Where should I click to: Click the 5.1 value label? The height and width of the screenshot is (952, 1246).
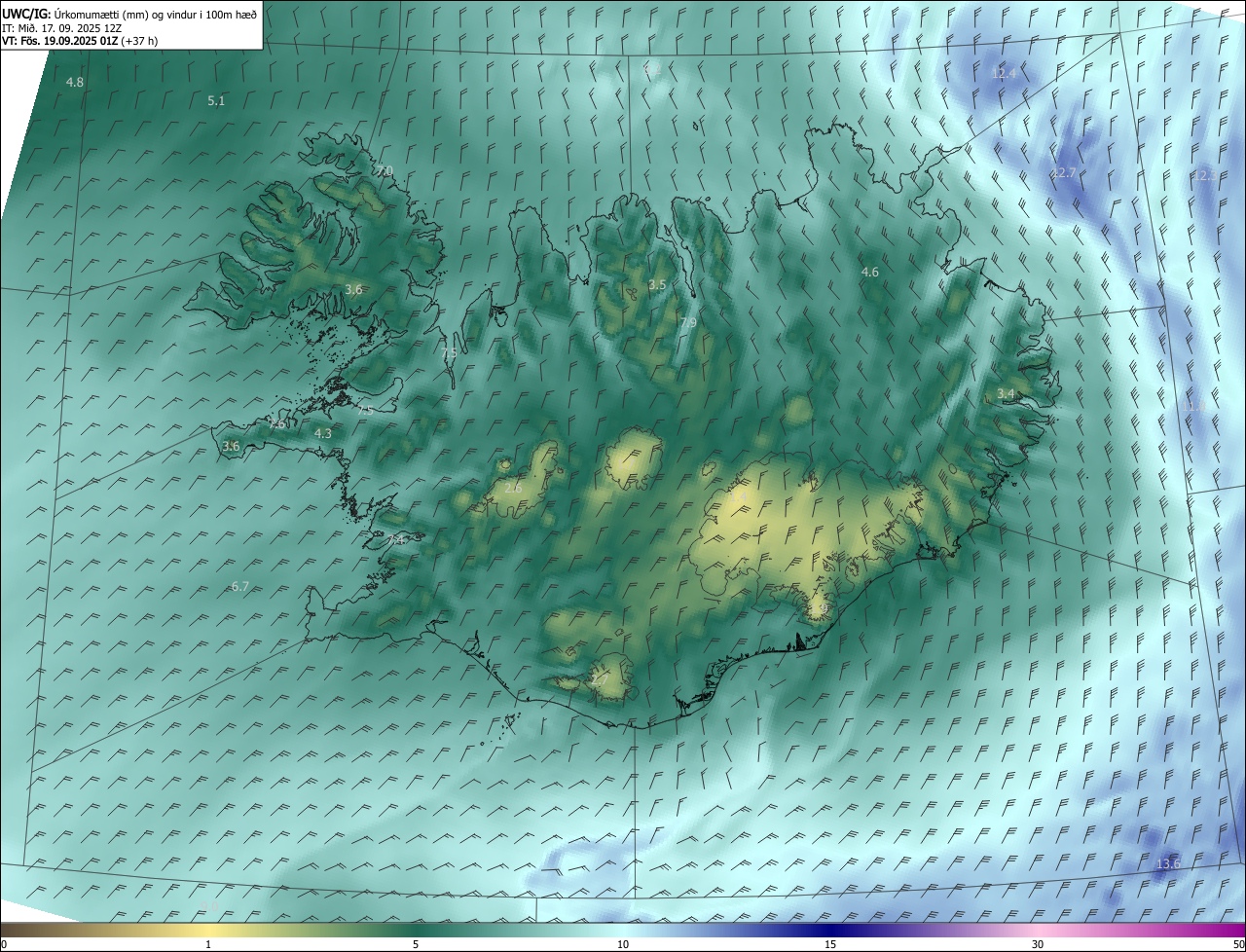(216, 101)
